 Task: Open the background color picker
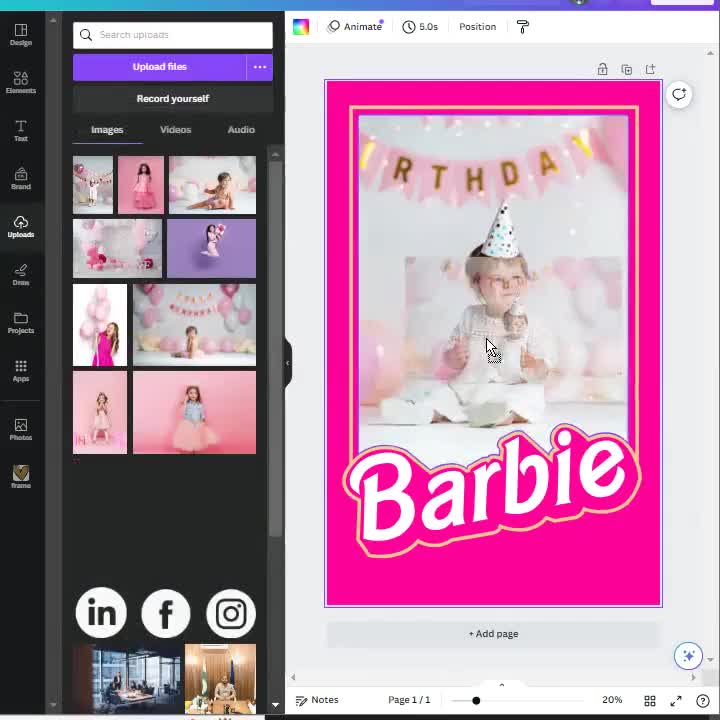click(x=301, y=27)
